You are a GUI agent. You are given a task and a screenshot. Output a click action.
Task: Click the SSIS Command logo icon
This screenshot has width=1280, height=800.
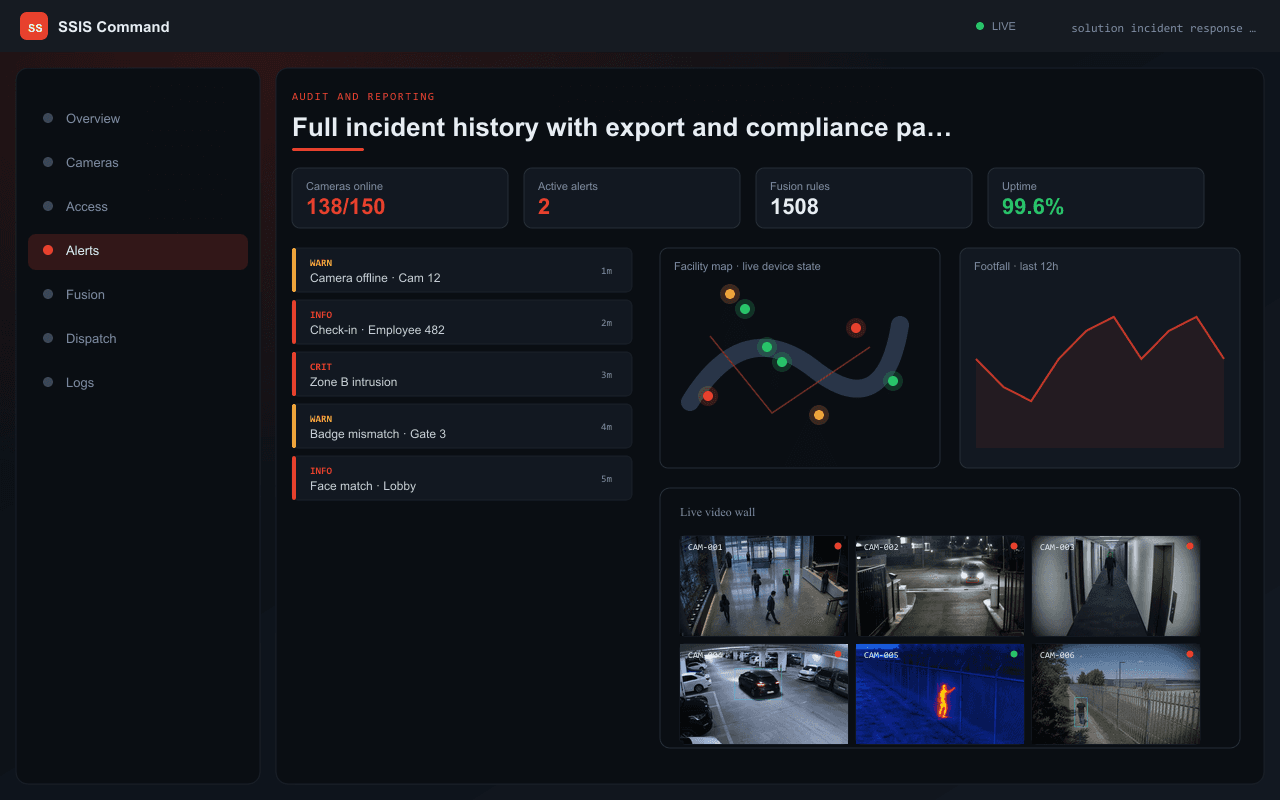pyautogui.click(x=34, y=26)
